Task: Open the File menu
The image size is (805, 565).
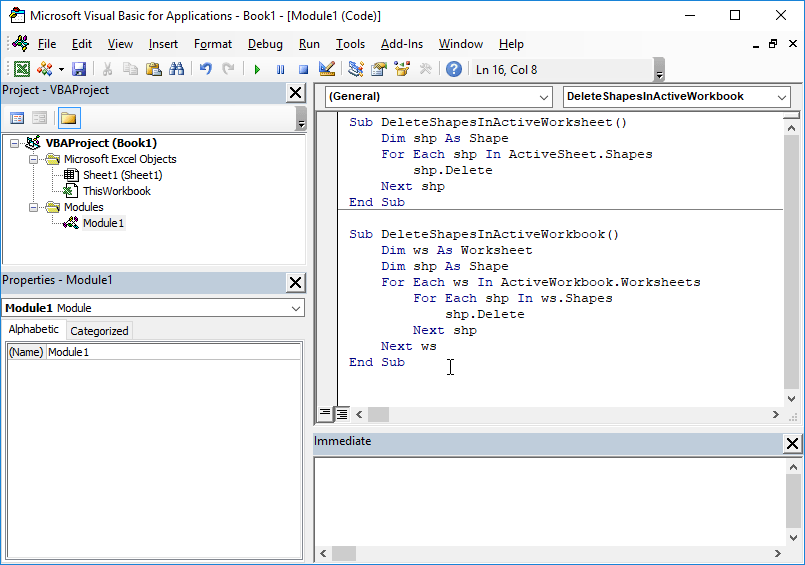Action: (x=47, y=44)
